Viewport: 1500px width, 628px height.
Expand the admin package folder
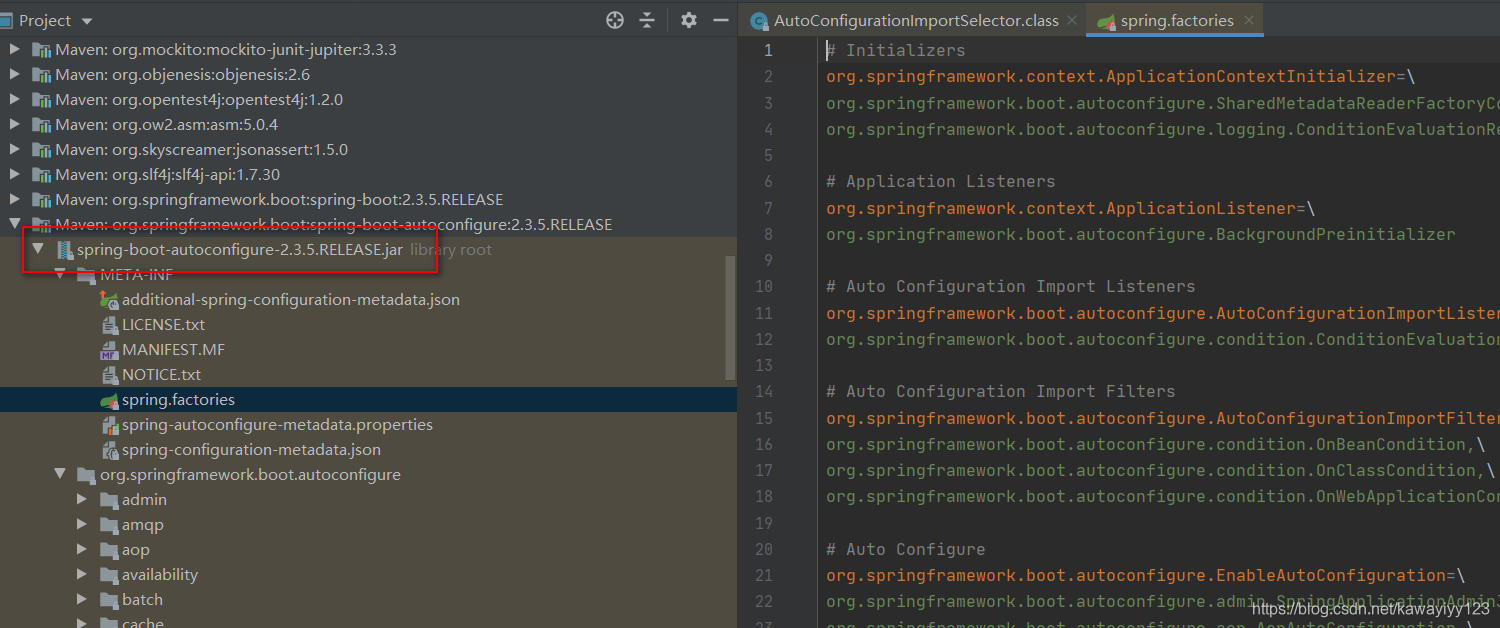[83, 499]
